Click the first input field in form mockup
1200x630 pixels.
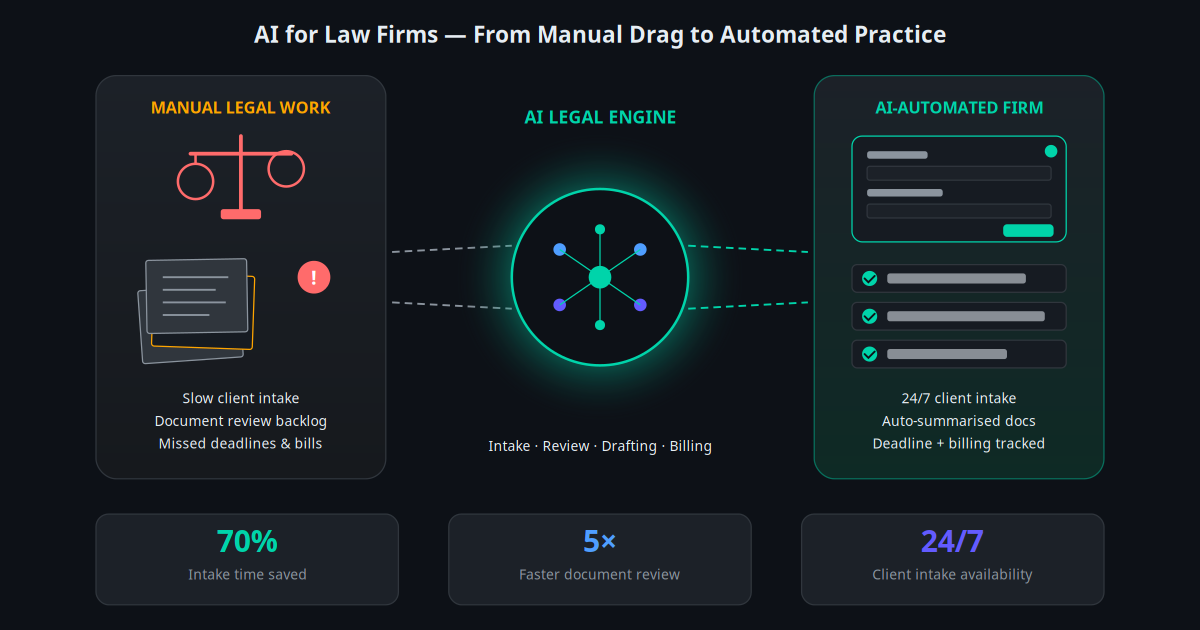click(959, 173)
